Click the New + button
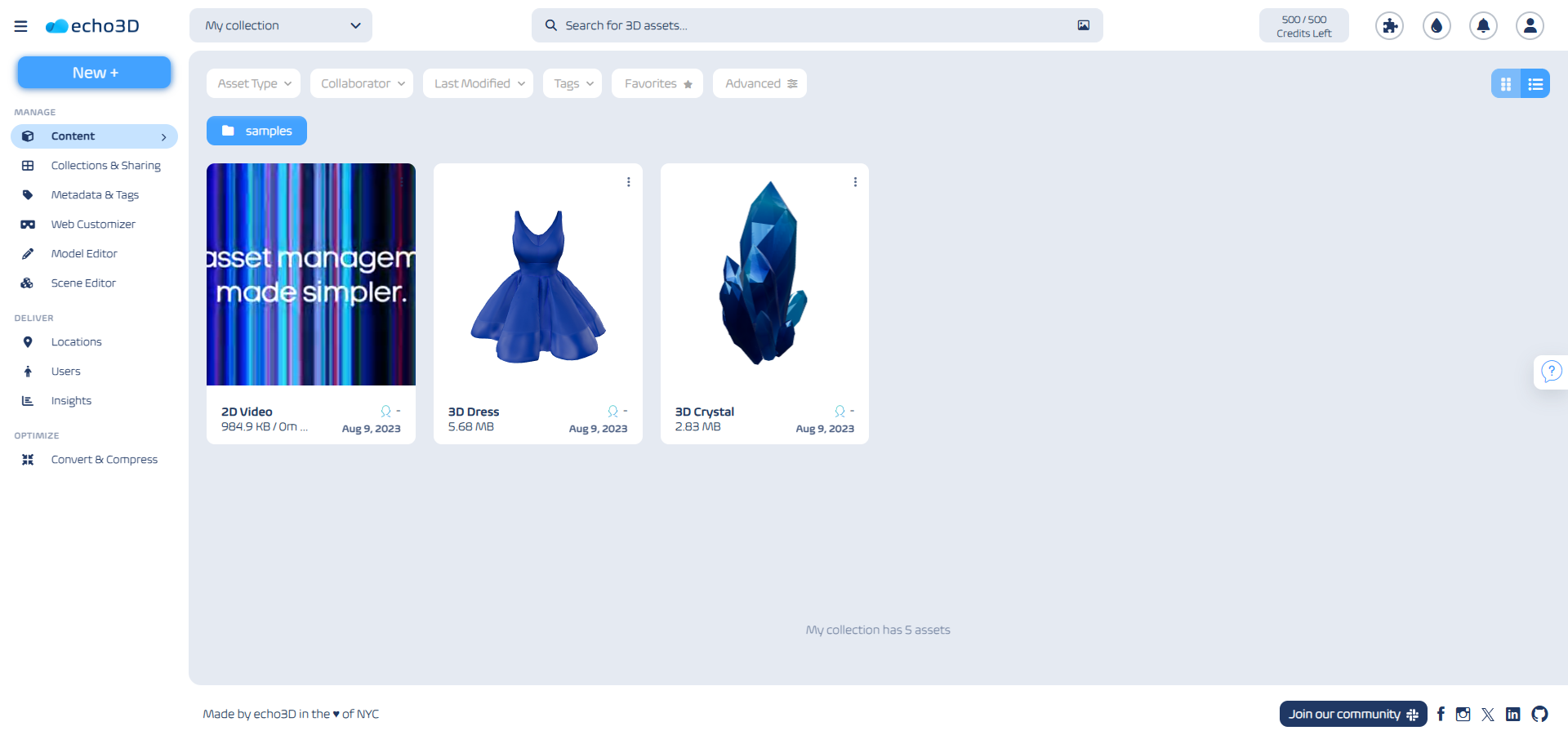 [95, 73]
